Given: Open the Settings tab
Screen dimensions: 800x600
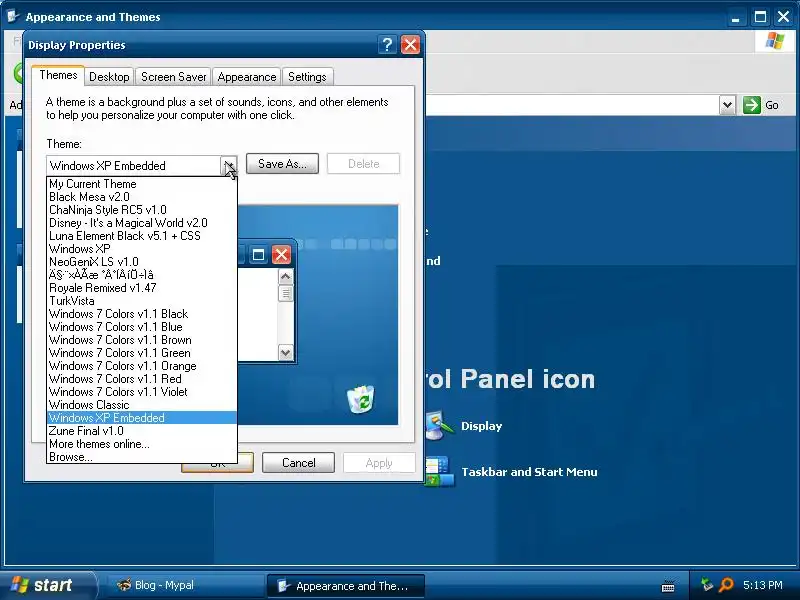Looking at the screenshot, I should (307, 77).
